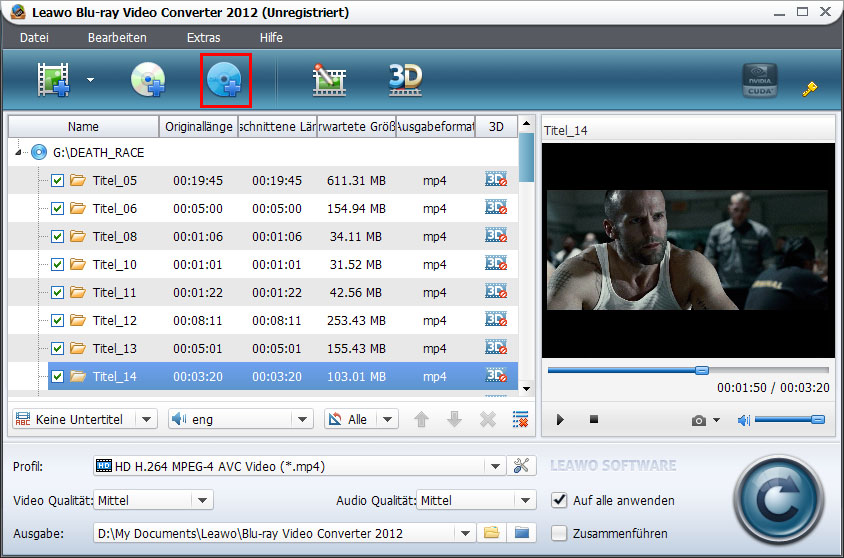Click the 3D icon for Titel_14

[x=496, y=375]
